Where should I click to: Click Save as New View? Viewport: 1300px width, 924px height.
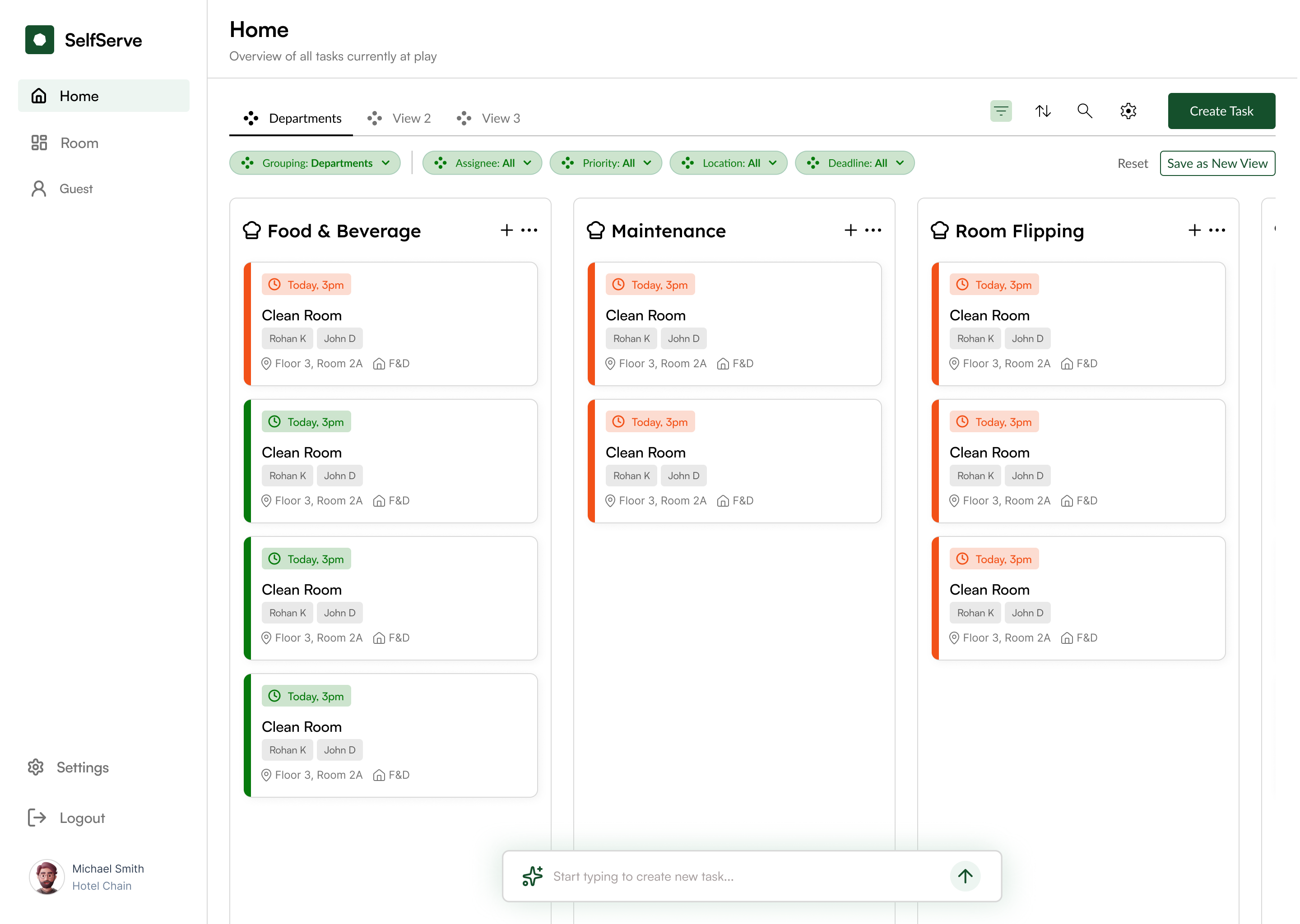pyautogui.click(x=1217, y=163)
